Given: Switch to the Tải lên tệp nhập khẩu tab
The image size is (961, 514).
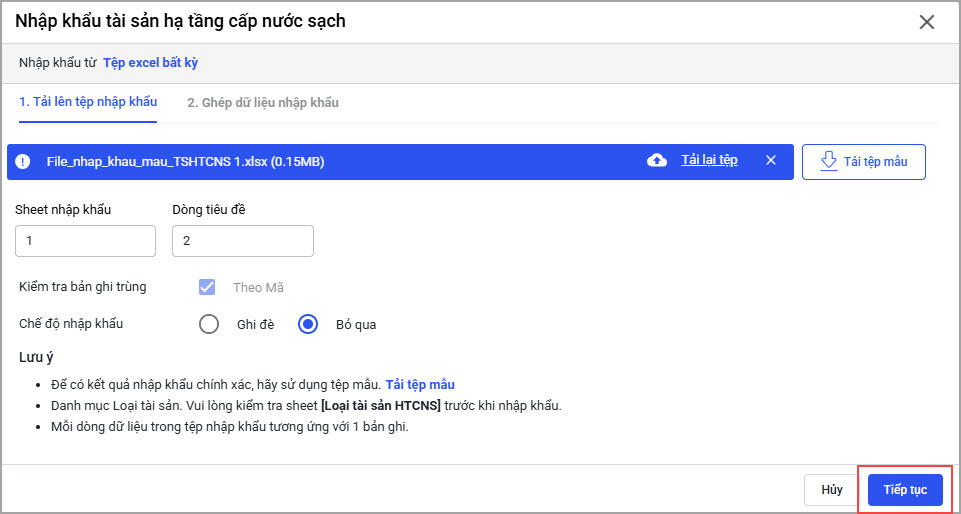Looking at the screenshot, I should (88, 102).
